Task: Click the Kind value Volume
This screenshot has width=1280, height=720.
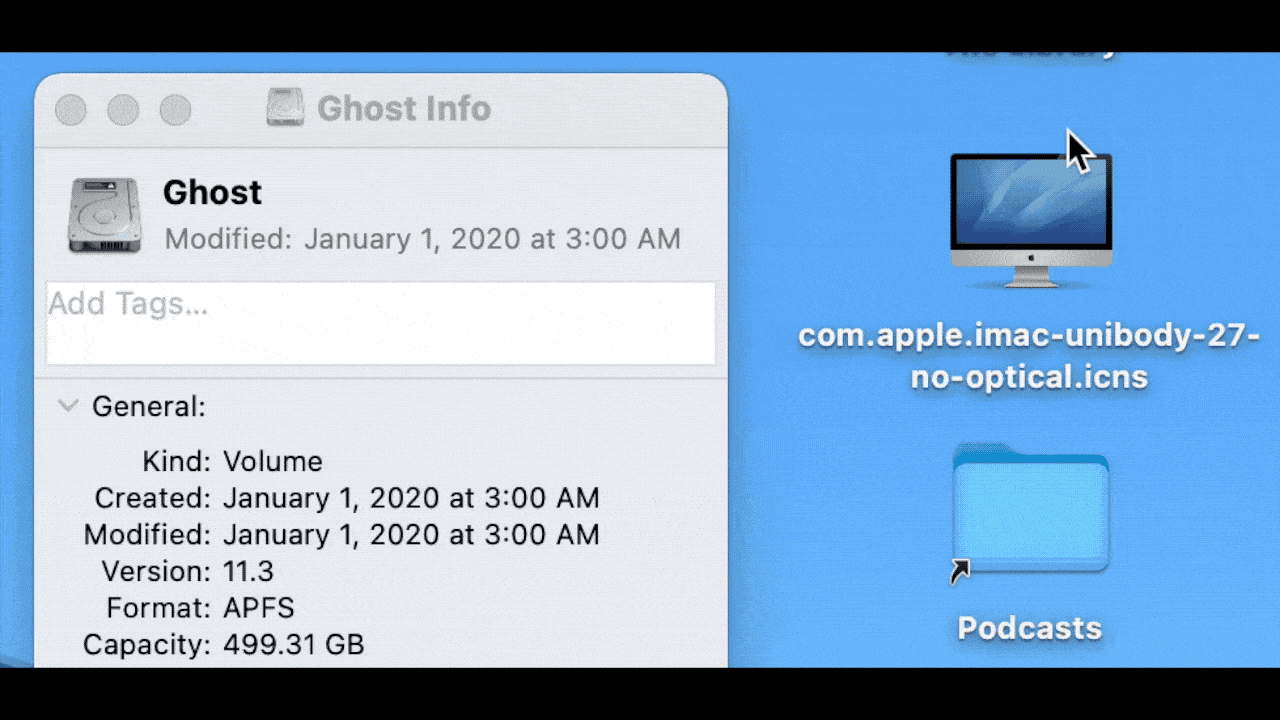Action: [x=273, y=462]
